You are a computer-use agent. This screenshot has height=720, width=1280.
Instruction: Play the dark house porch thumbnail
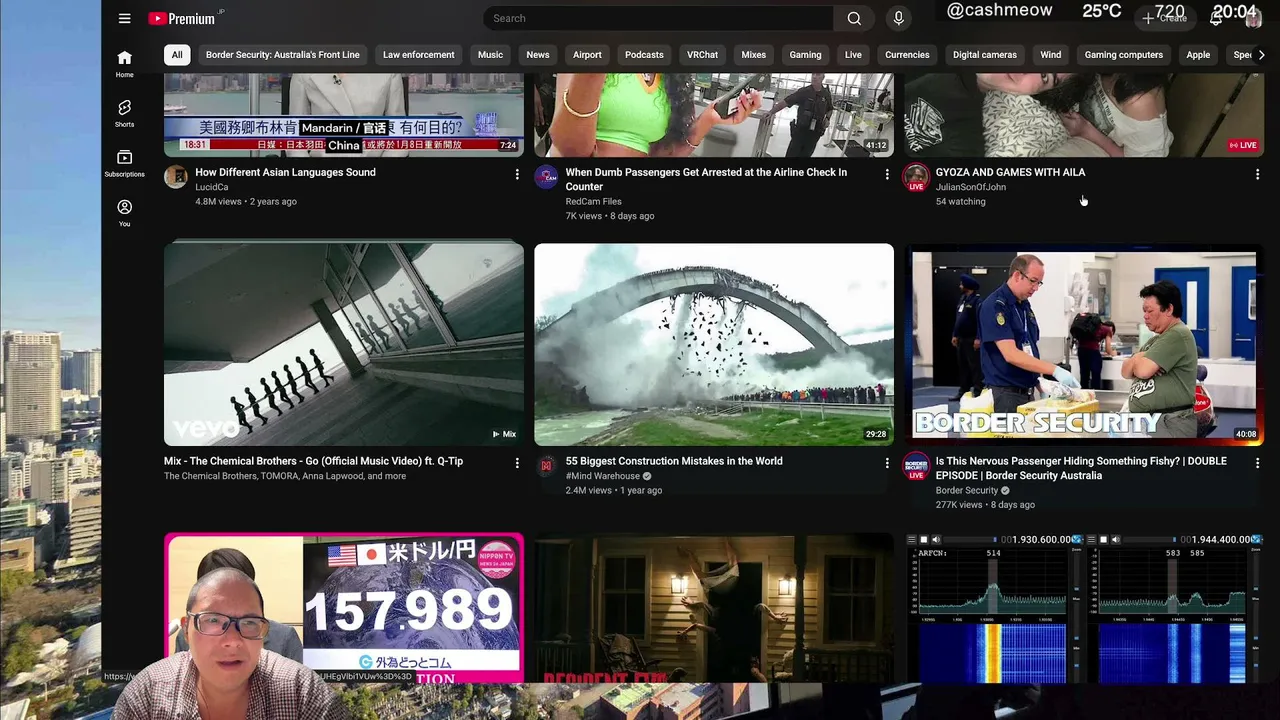coord(714,608)
